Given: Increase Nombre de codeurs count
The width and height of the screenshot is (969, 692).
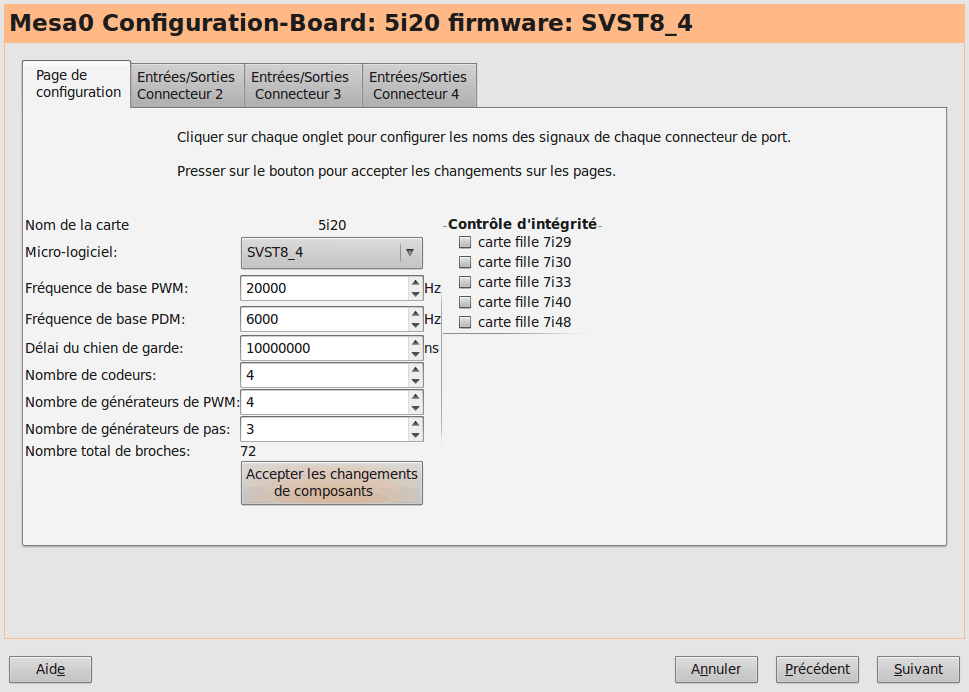Looking at the screenshot, I should pyautogui.click(x=415, y=369).
